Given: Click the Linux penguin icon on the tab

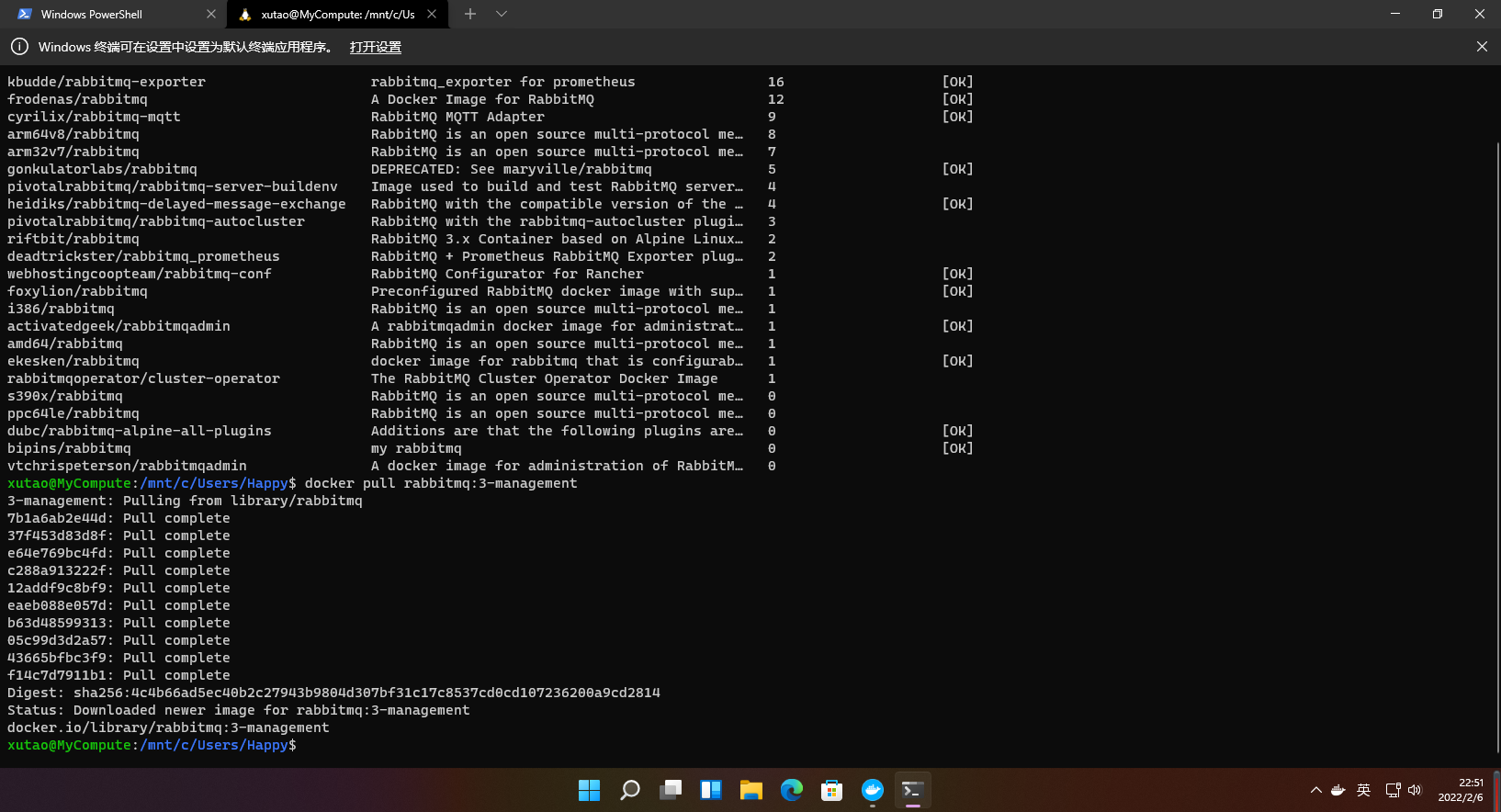Looking at the screenshot, I should (x=245, y=15).
